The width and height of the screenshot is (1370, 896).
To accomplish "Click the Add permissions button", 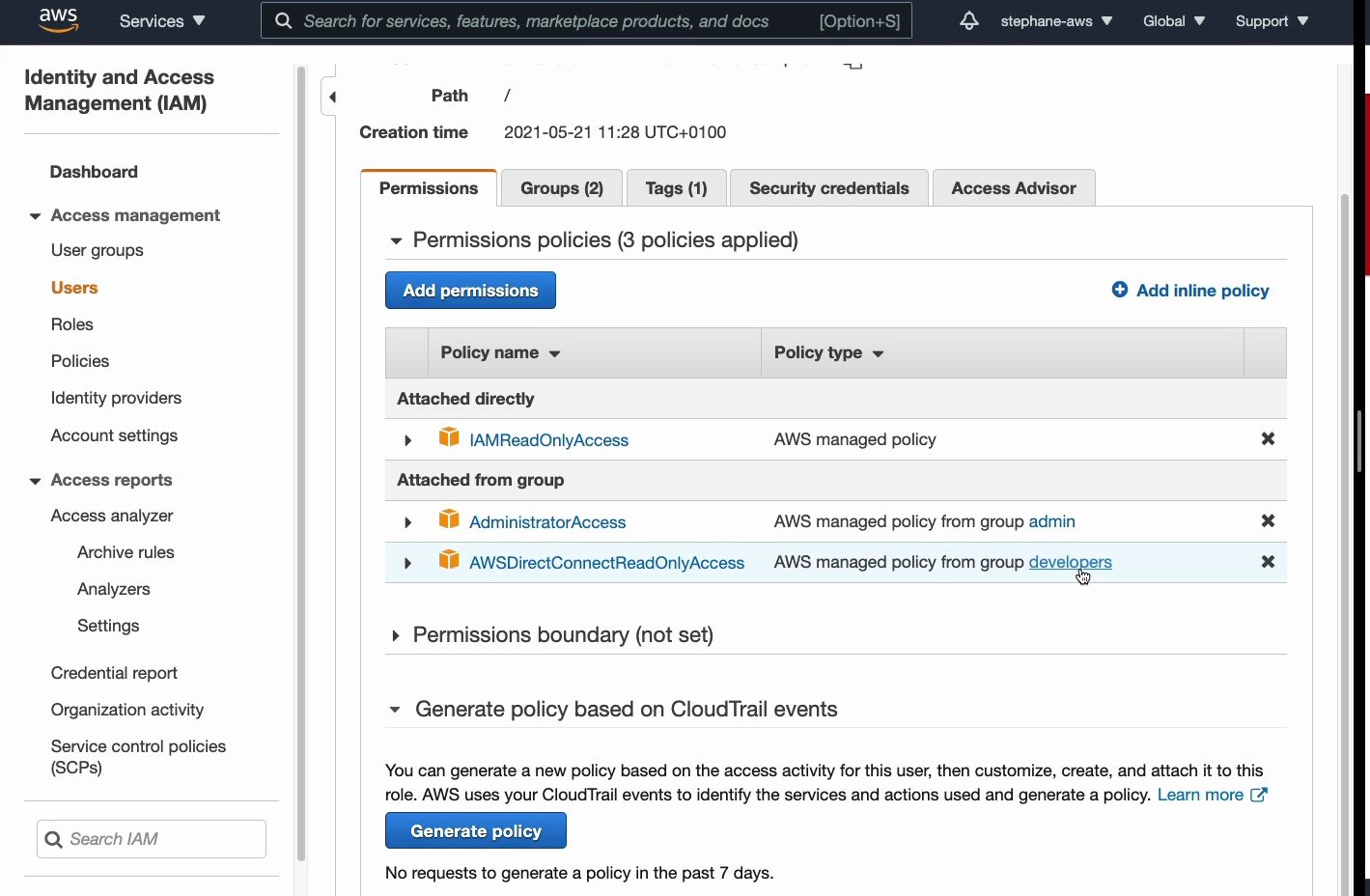I will [470, 291].
